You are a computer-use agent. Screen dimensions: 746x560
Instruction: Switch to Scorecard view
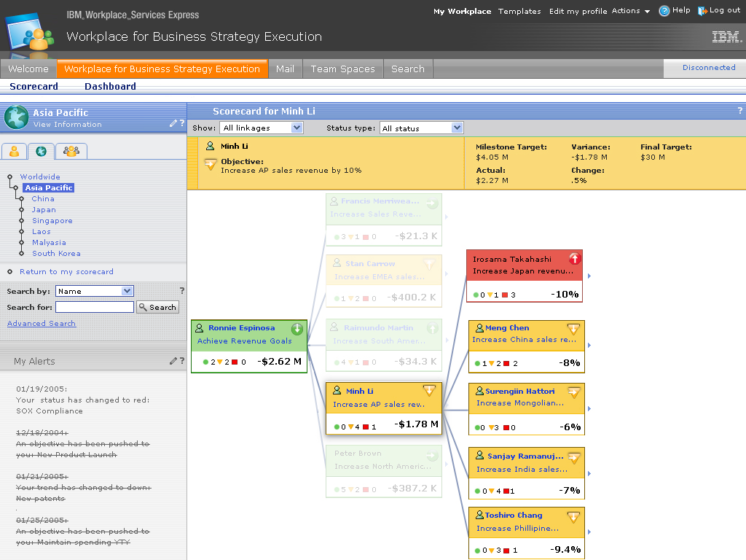(34, 86)
